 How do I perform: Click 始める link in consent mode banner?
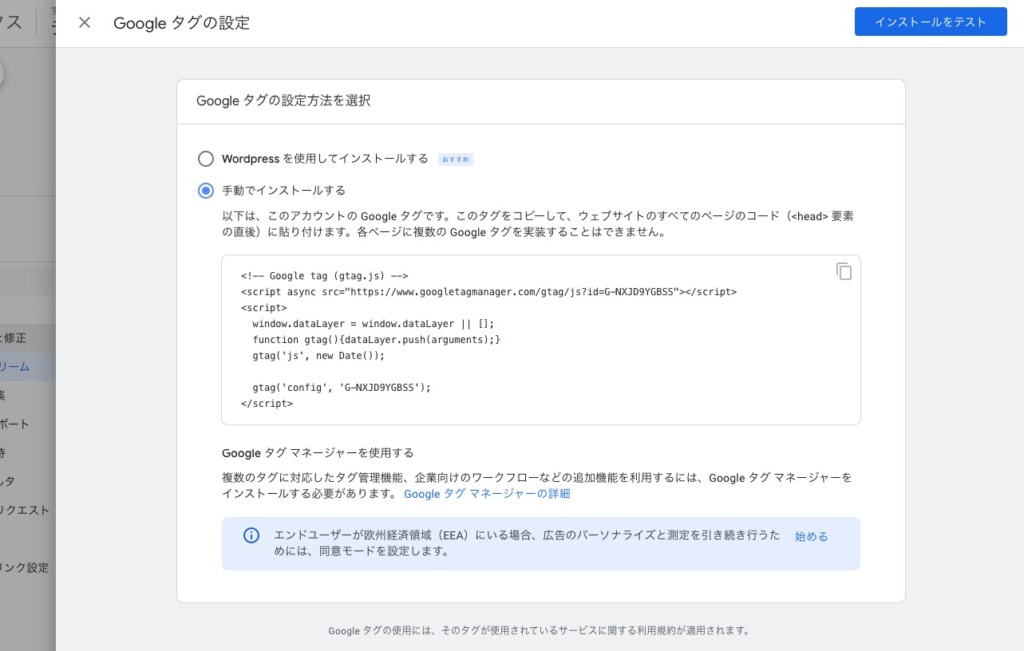point(811,536)
